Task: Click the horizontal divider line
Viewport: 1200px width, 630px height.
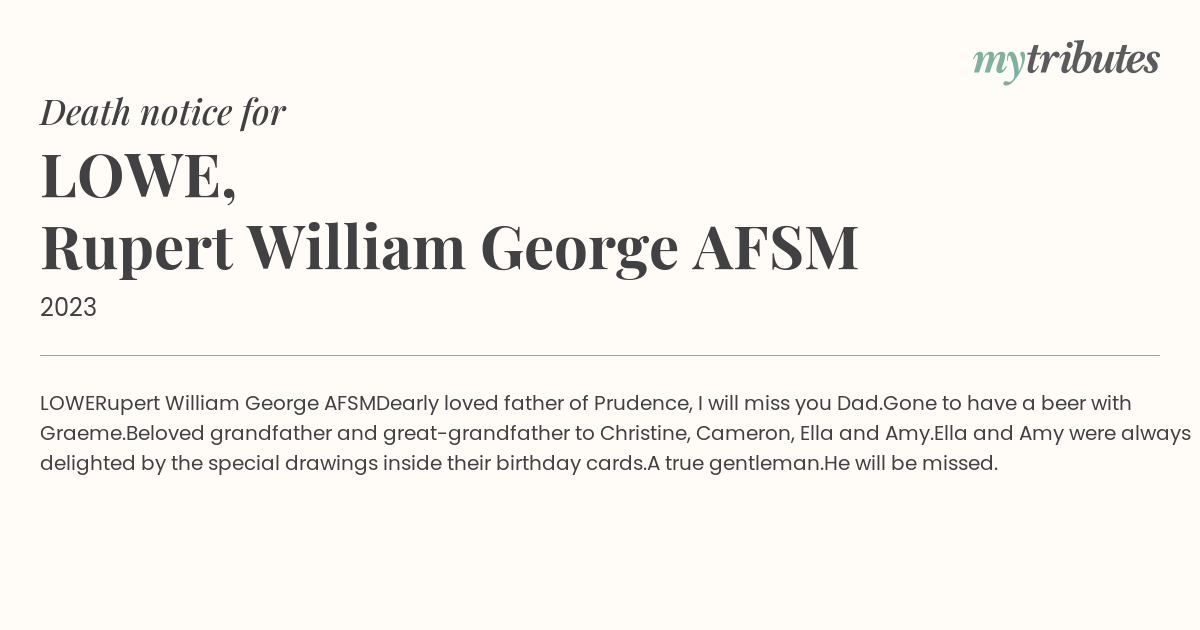Action: point(600,355)
